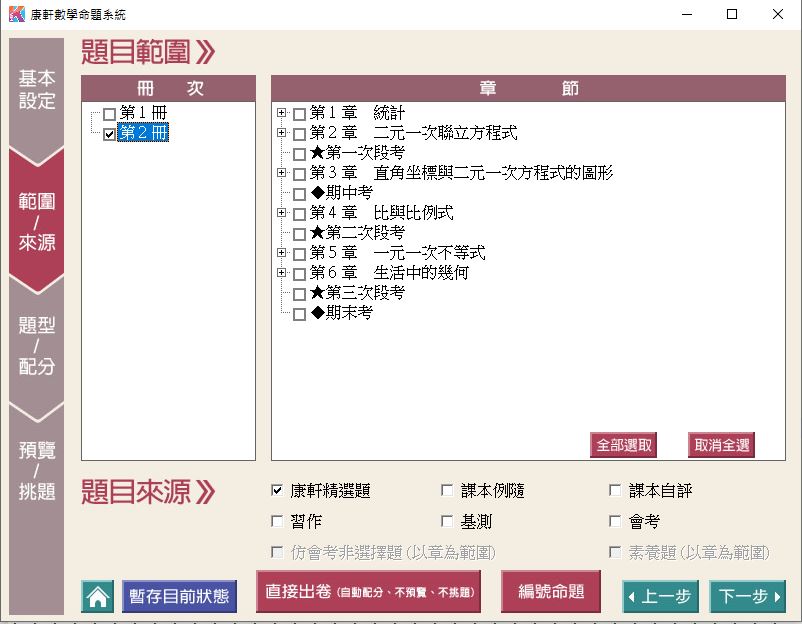Viewport: 802px width, 624px height.
Task: Proceed with the 下一步 button
Action: (747, 597)
